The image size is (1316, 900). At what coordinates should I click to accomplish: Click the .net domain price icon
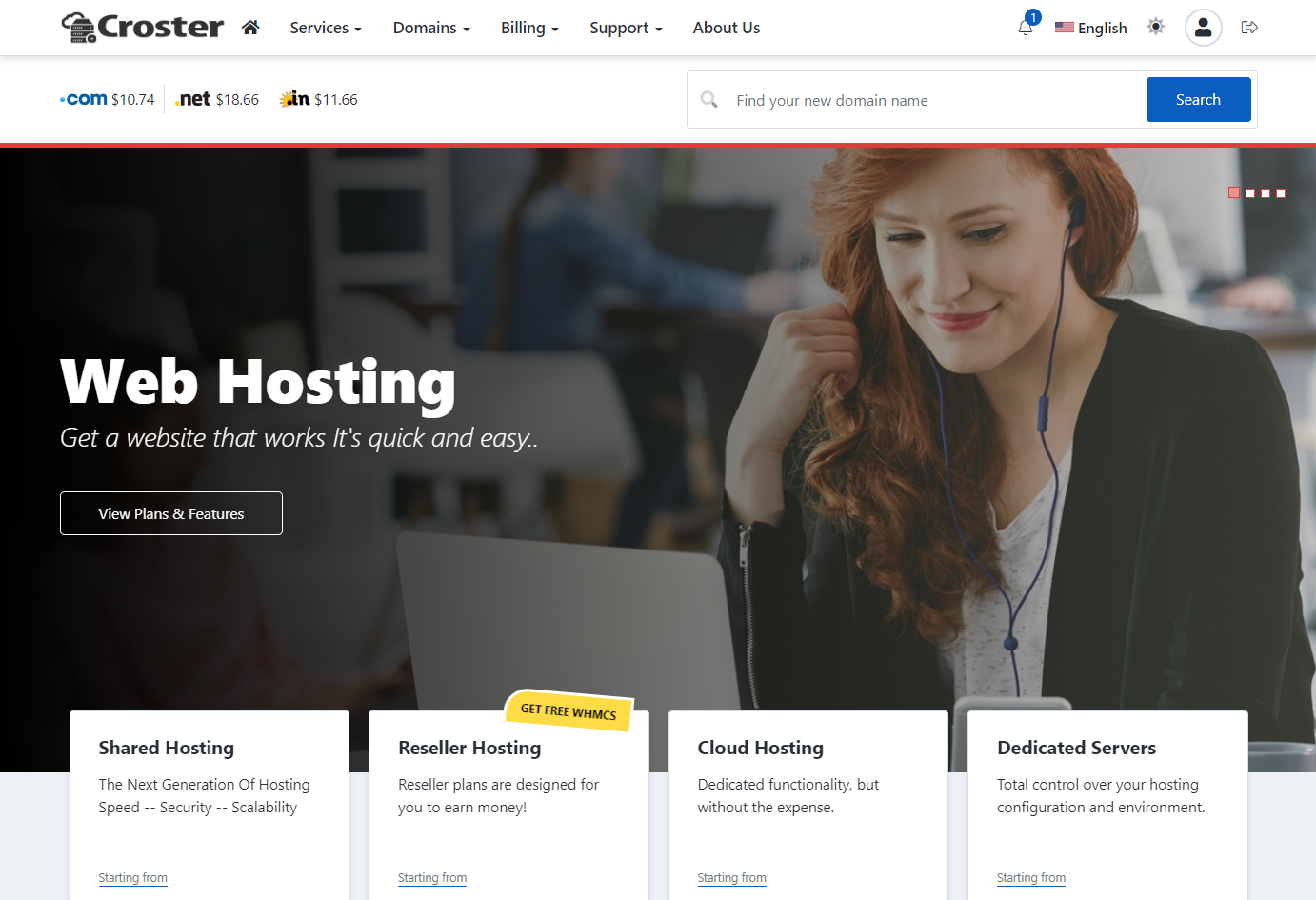pyautogui.click(x=193, y=99)
